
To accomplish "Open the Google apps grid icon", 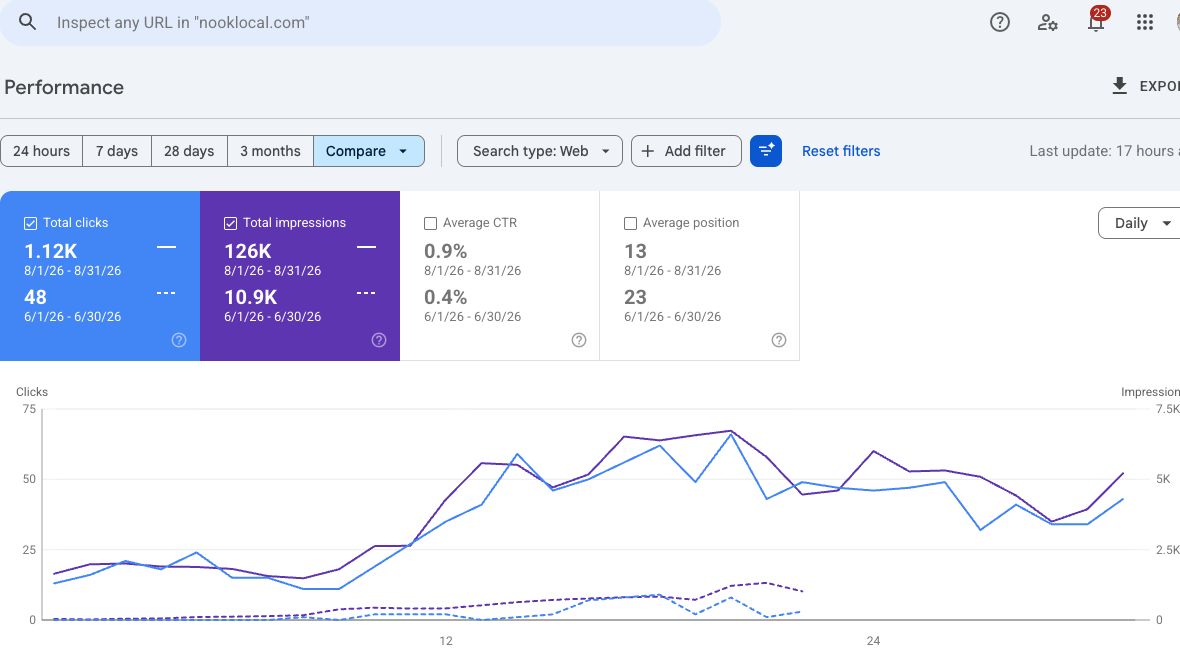I will [x=1145, y=23].
